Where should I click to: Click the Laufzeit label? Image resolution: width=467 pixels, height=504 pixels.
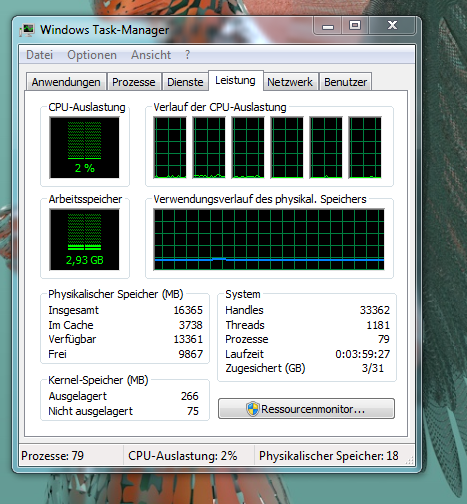pyautogui.click(x=244, y=354)
